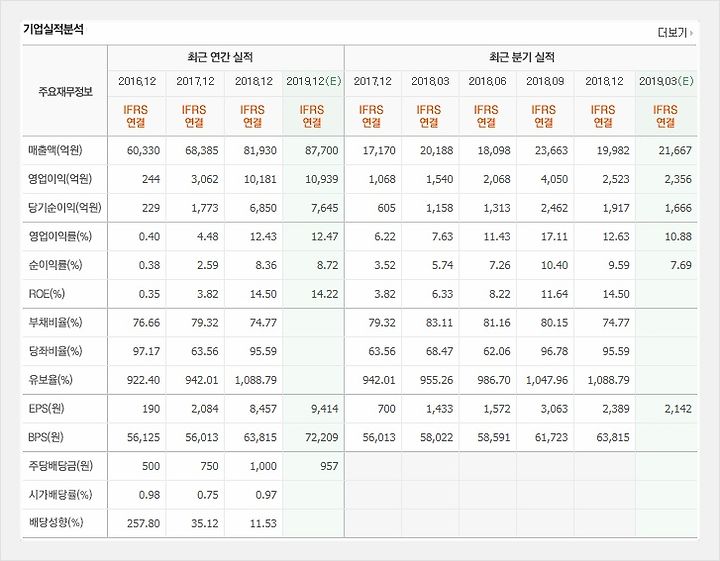Click quarterly column header 2018.09
The height and width of the screenshot is (561, 720).
[545, 81]
